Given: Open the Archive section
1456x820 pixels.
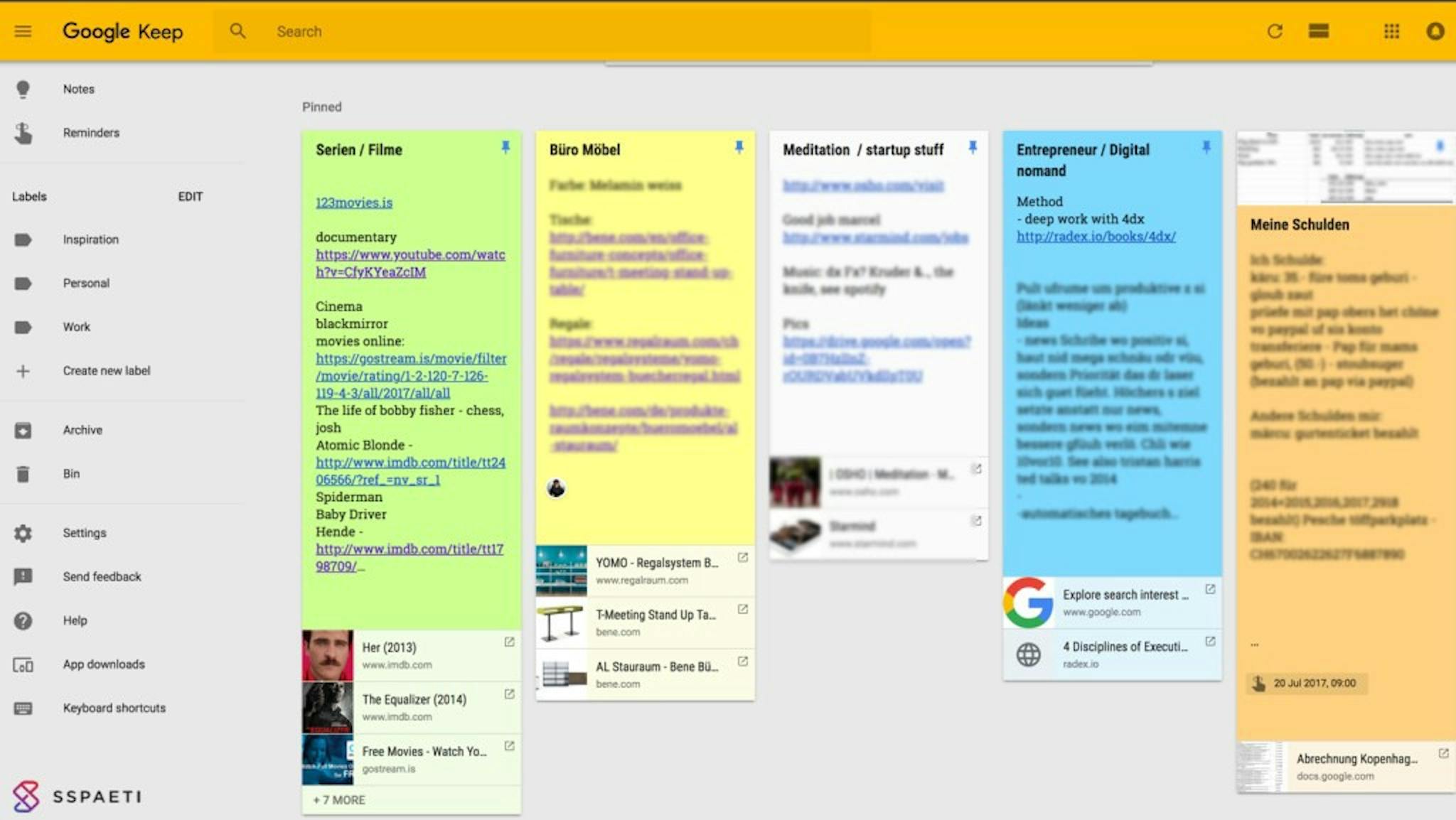Looking at the screenshot, I should pos(82,431).
